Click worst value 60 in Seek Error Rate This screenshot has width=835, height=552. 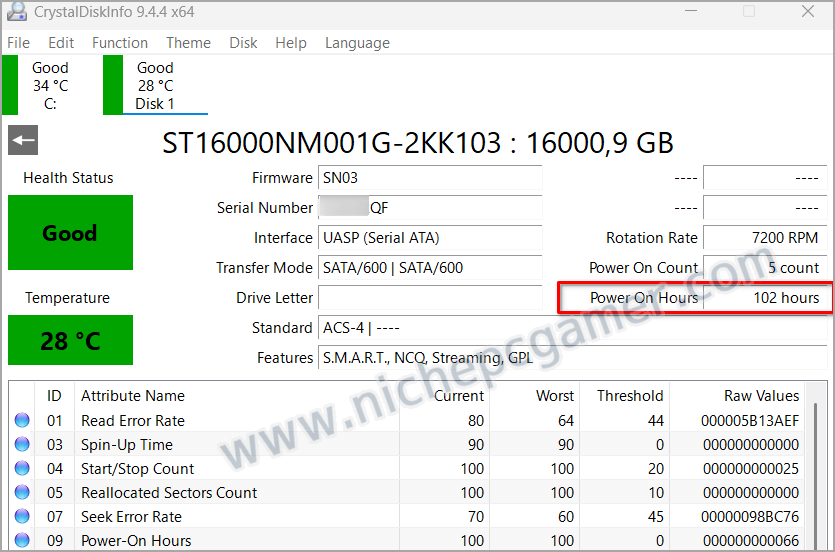pos(566,516)
